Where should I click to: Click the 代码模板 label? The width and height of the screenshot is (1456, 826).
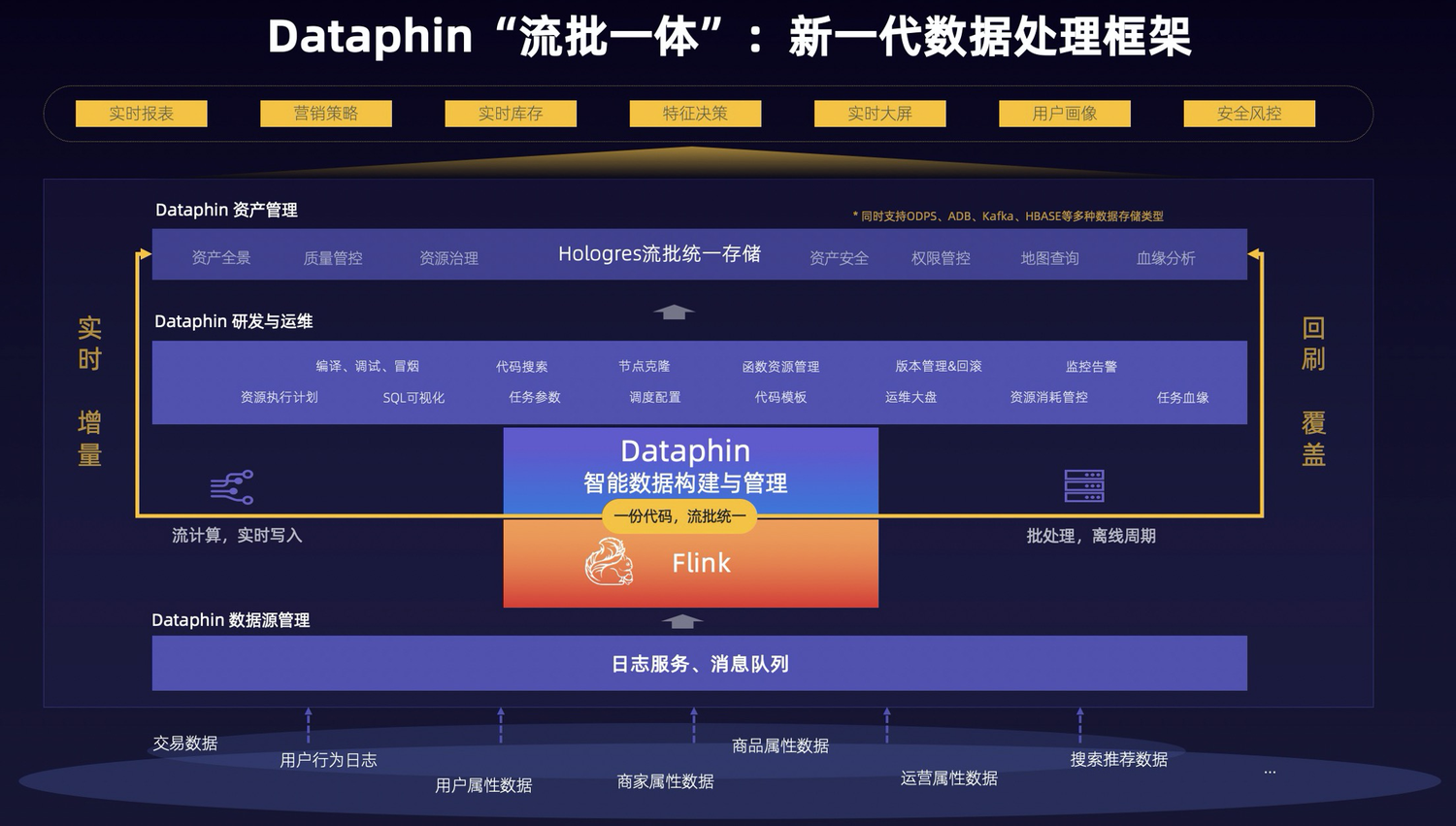(780, 397)
